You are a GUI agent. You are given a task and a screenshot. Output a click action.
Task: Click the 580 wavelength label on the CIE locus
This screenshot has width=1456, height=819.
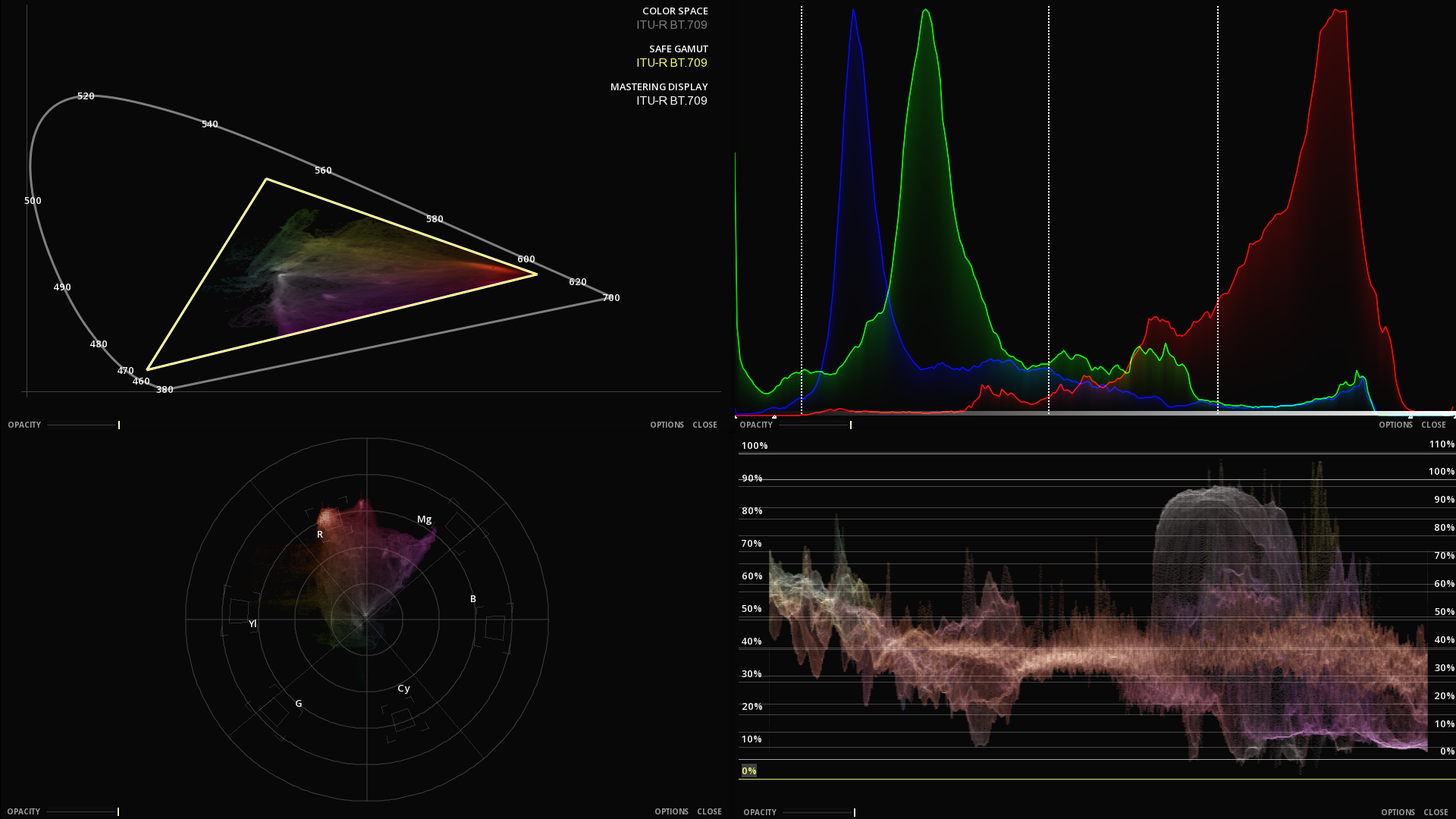435,219
